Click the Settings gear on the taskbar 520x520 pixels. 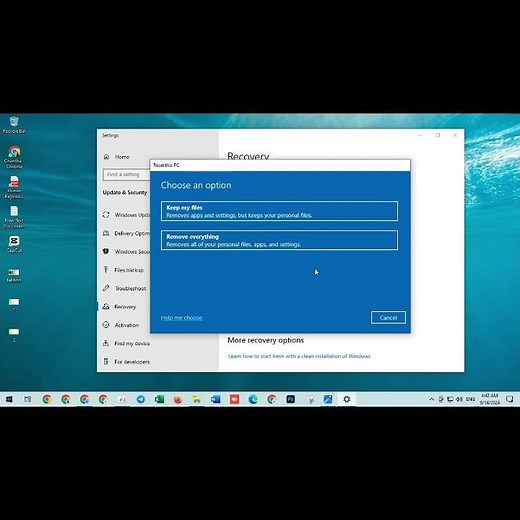pyautogui.click(x=347, y=399)
